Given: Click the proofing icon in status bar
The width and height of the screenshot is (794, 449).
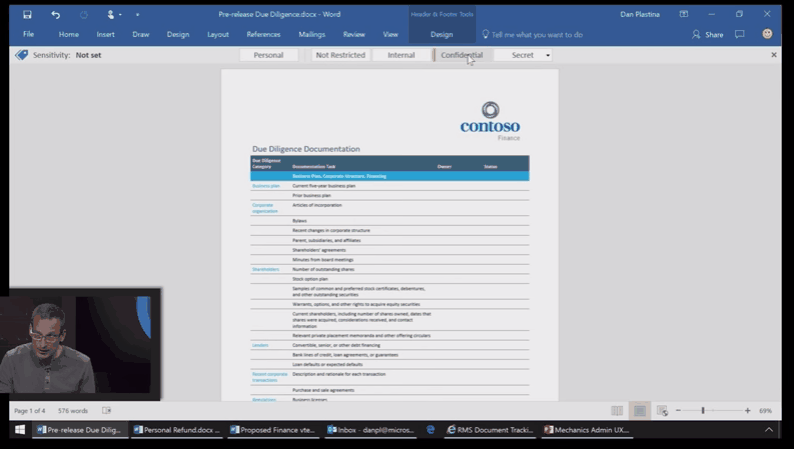Looking at the screenshot, I should (x=106, y=411).
